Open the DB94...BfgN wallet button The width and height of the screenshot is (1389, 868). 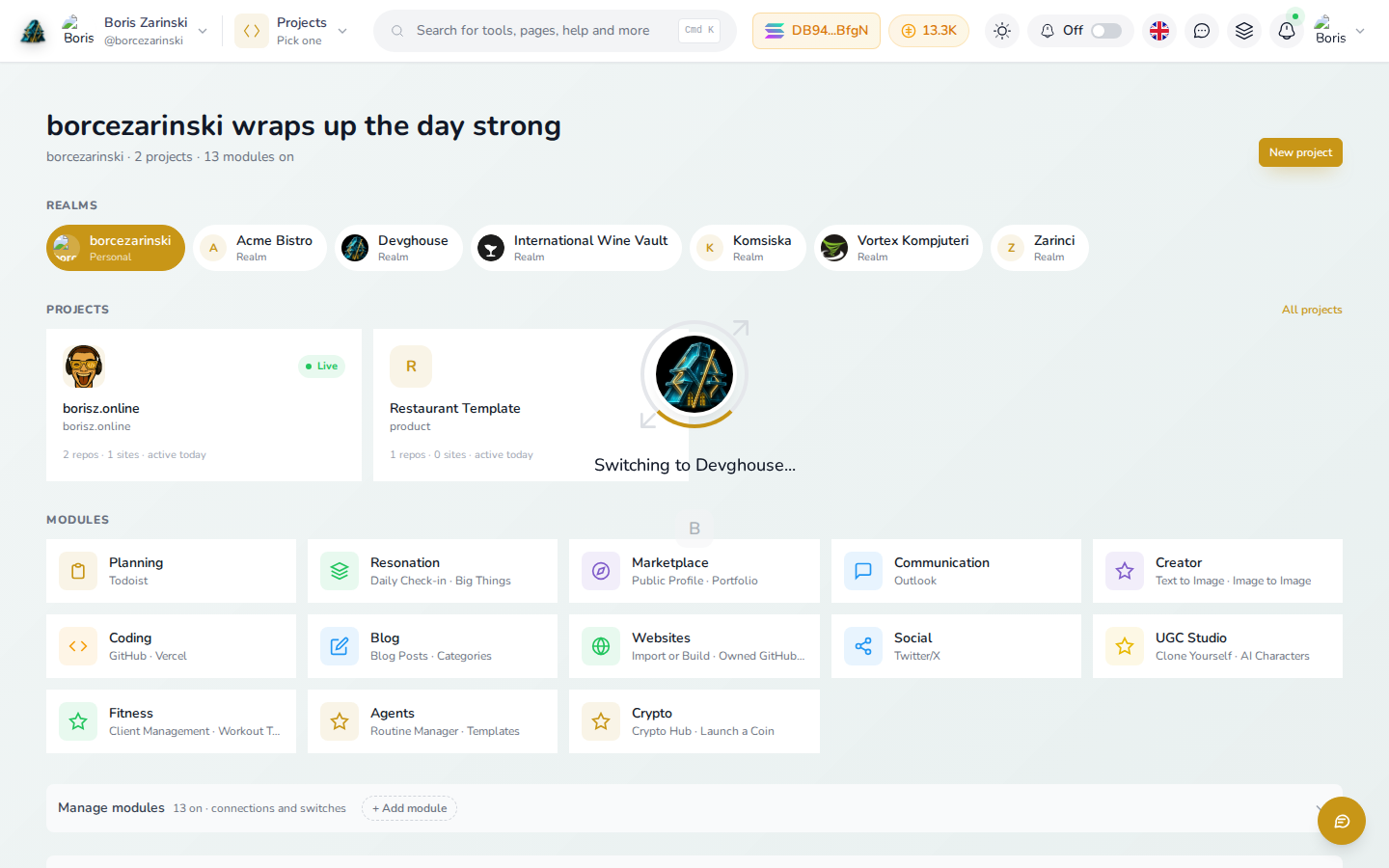816,31
